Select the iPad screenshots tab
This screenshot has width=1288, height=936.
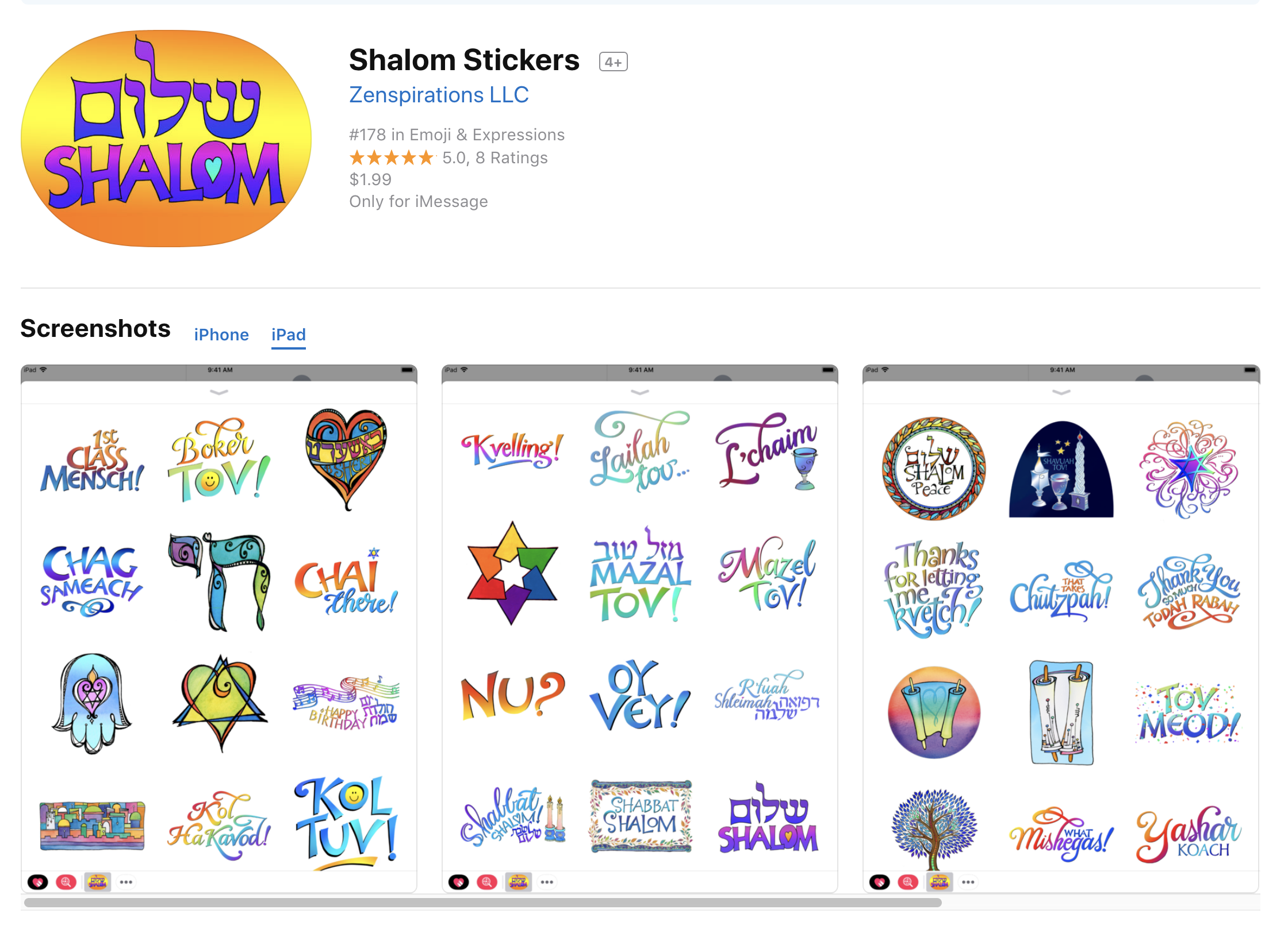point(289,335)
